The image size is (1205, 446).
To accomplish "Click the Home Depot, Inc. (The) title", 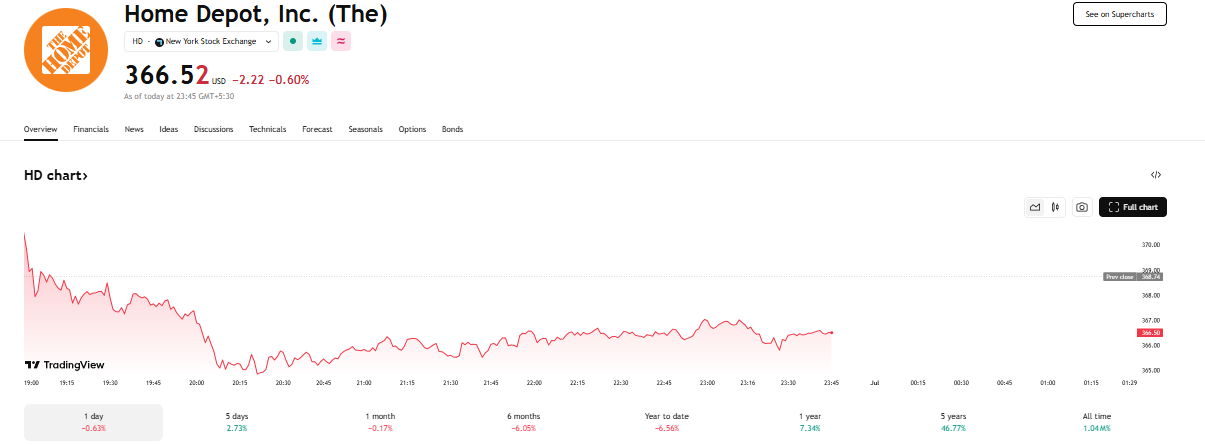I will coord(256,14).
